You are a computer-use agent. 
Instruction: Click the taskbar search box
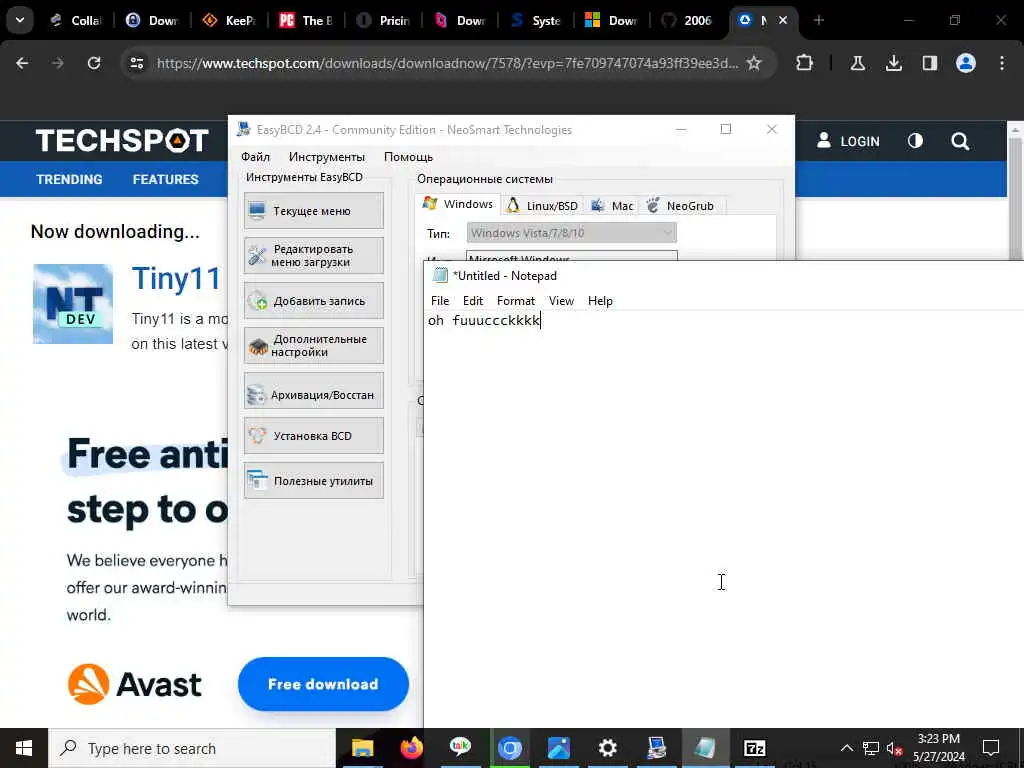[x=192, y=748]
